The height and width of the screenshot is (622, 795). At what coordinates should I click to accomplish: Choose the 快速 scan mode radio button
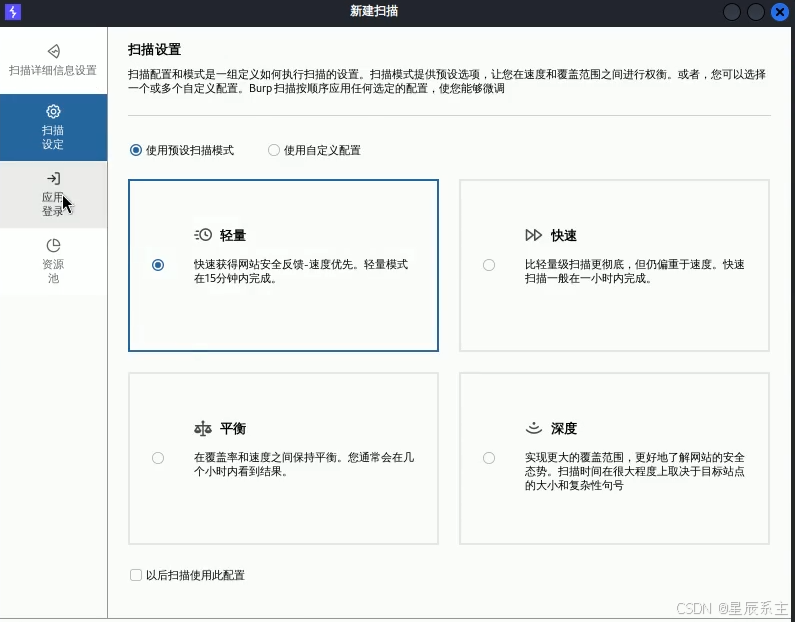pos(489,265)
